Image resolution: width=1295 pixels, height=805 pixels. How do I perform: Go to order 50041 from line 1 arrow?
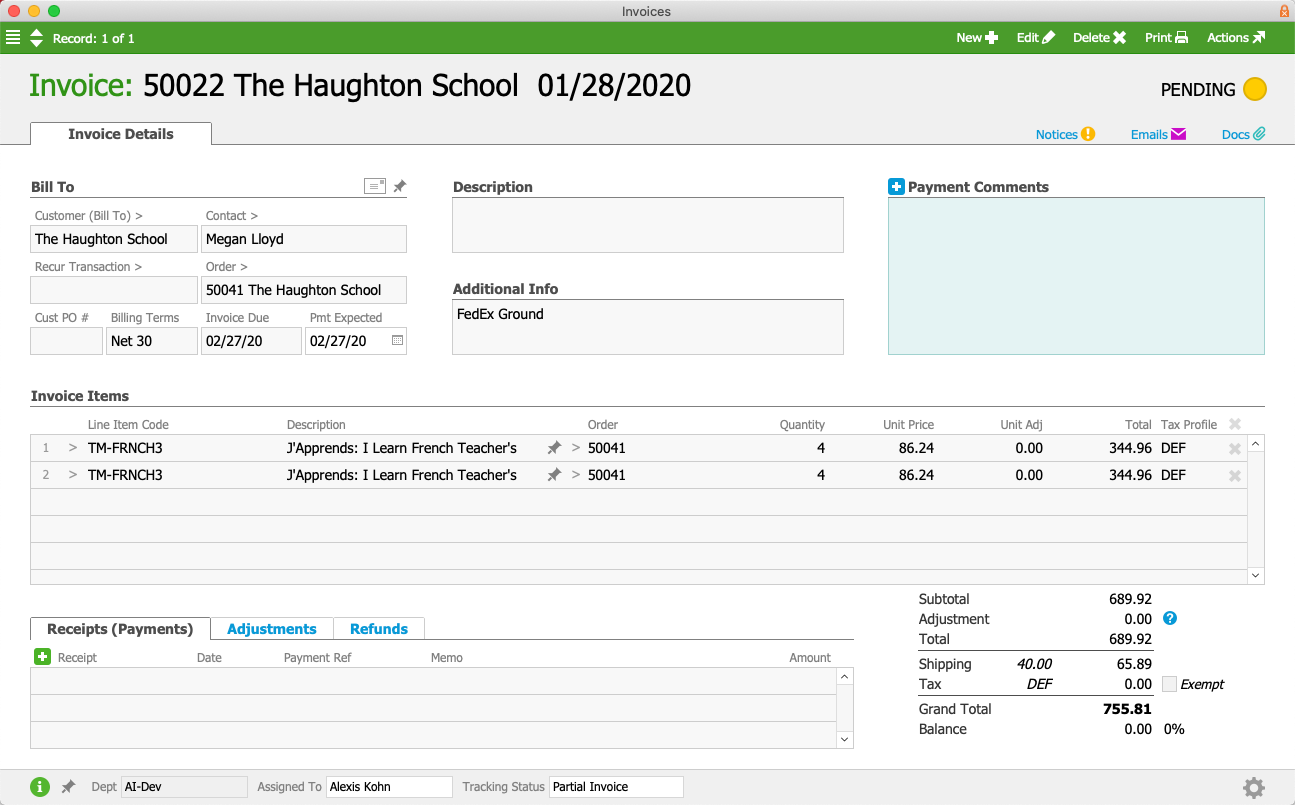tap(575, 448)
